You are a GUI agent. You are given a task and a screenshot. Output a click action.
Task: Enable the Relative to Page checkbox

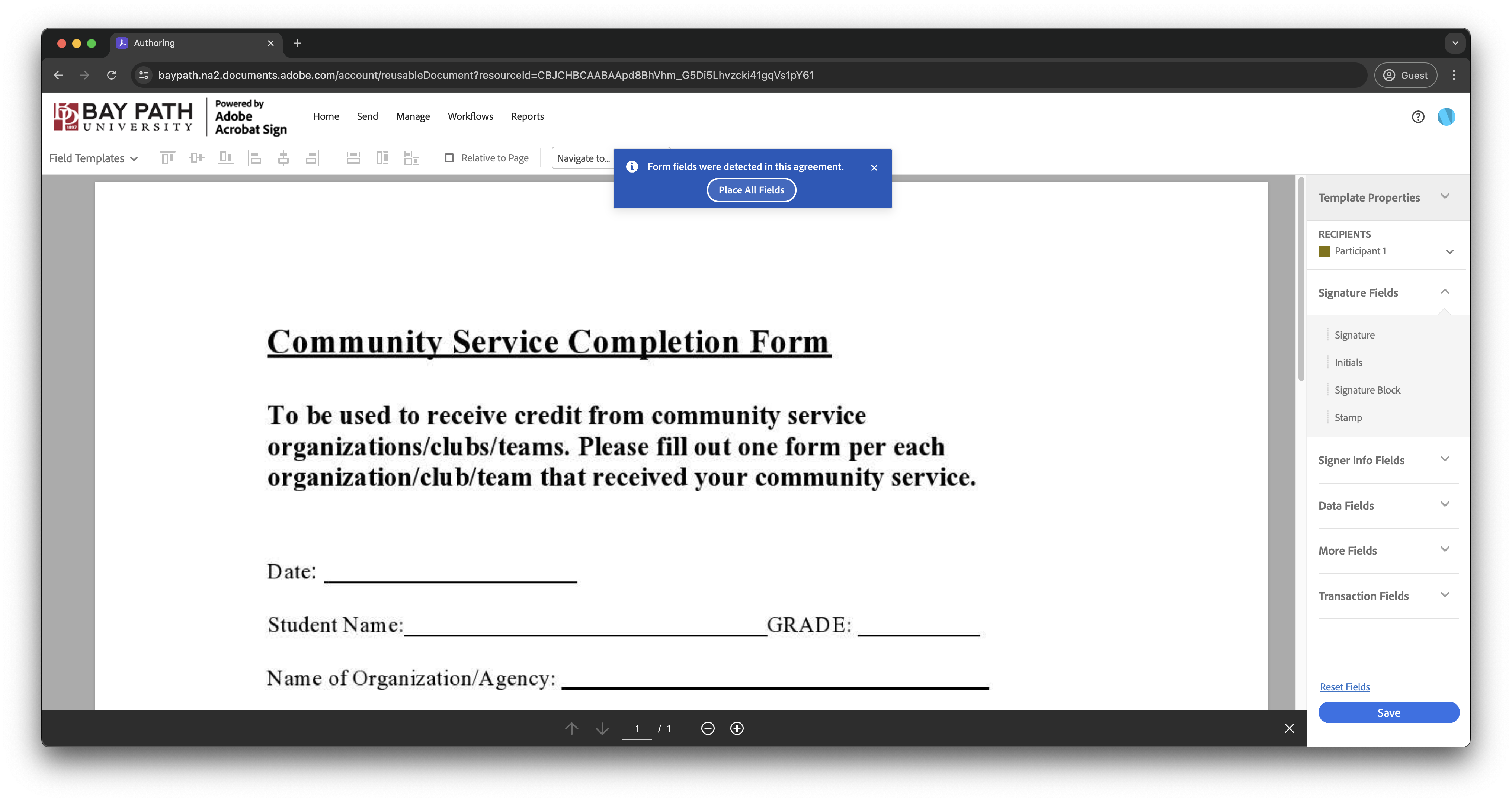449,158
